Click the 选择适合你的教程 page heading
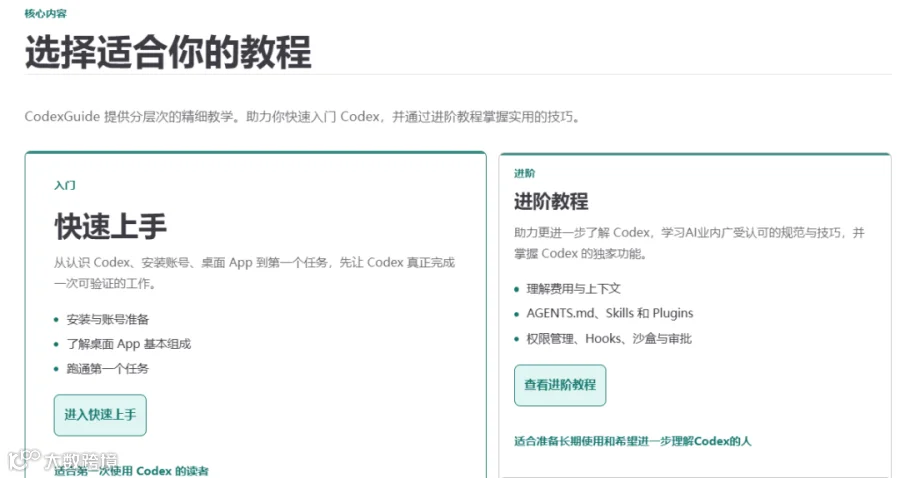This screenshot has width=900, height=478. tap(168, 52)
